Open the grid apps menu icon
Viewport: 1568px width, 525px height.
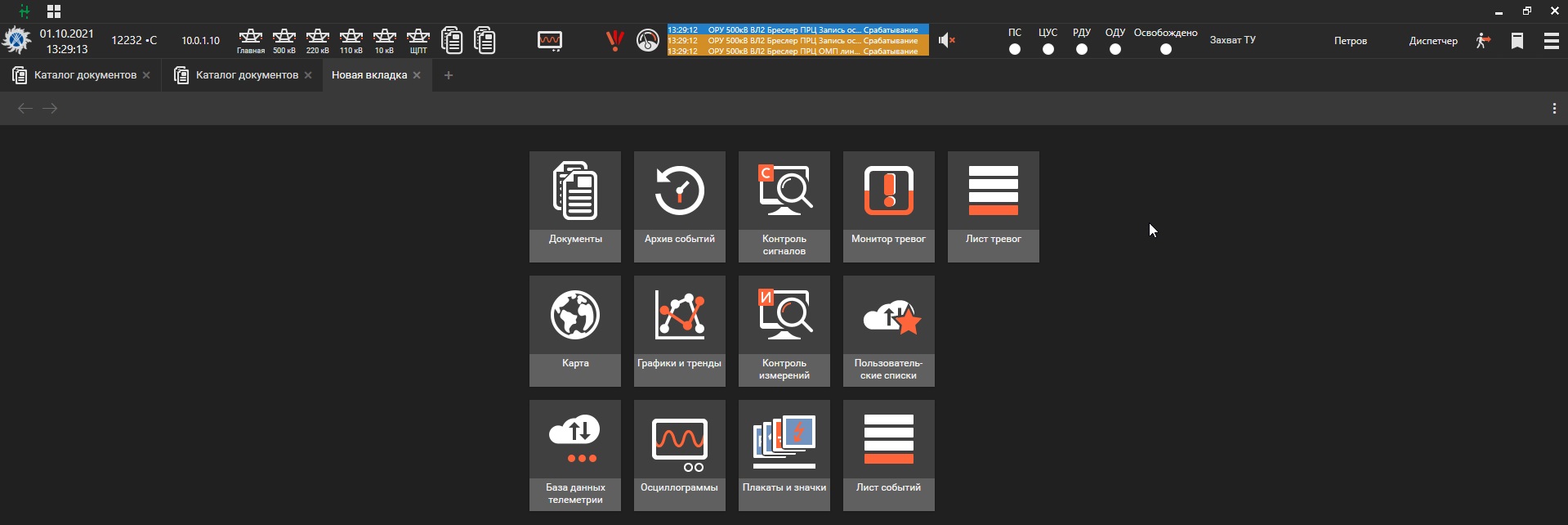(x=54, y=11)
